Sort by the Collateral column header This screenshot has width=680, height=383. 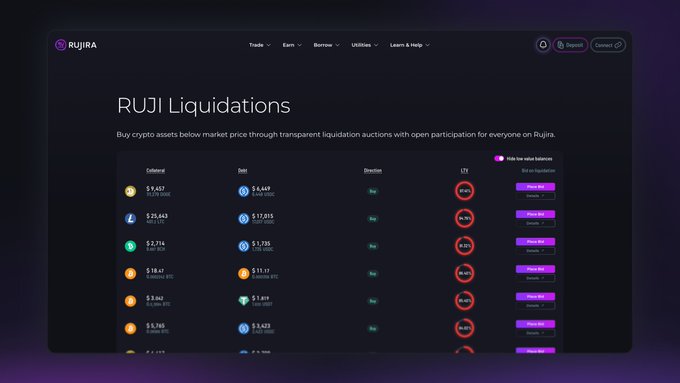pyautogui.click(x=155, y=170)
